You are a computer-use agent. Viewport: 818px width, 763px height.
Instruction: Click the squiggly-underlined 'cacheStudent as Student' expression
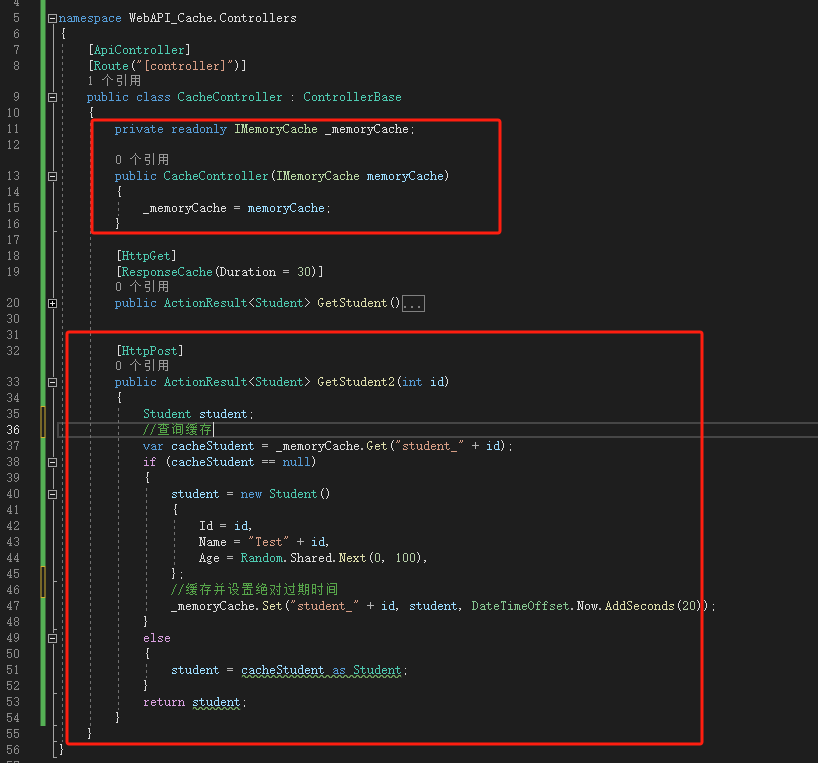320,670
